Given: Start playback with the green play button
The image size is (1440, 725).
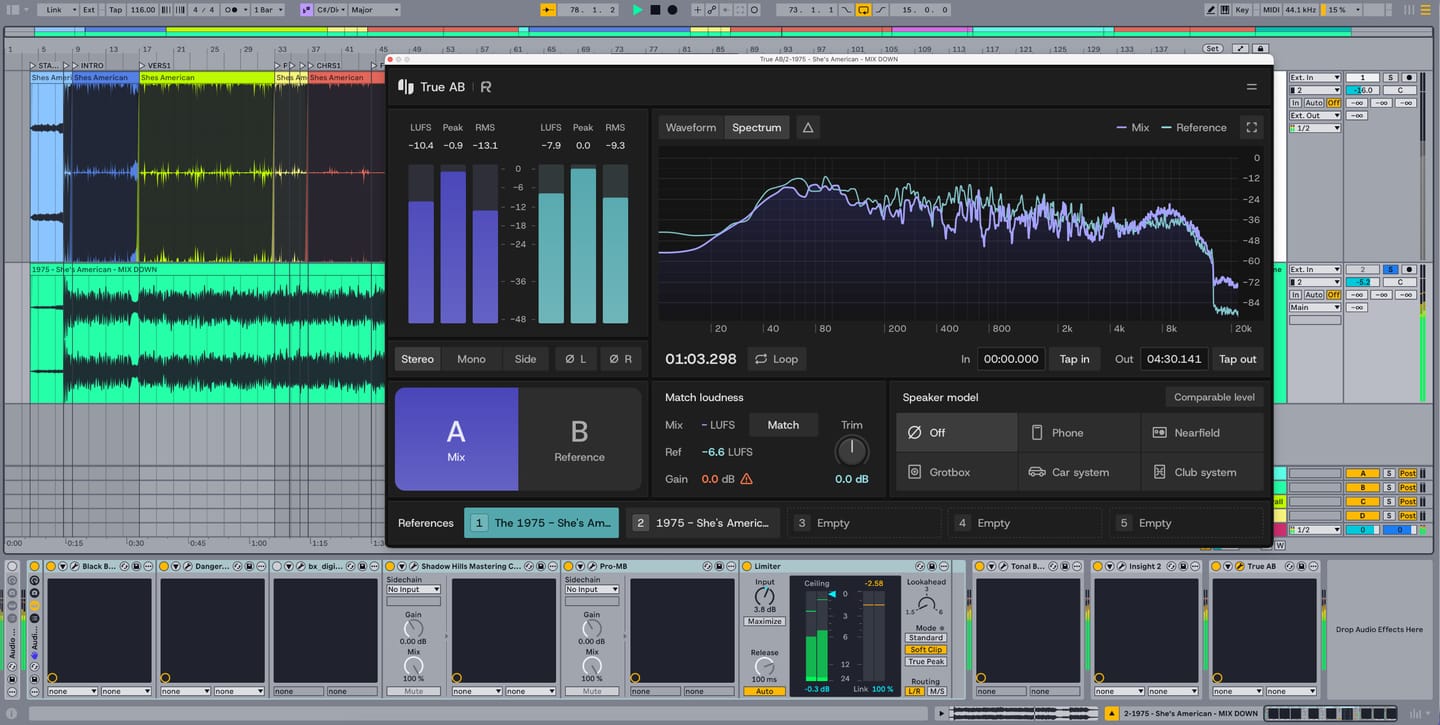Looking at the screenshot, I should 637,10.
